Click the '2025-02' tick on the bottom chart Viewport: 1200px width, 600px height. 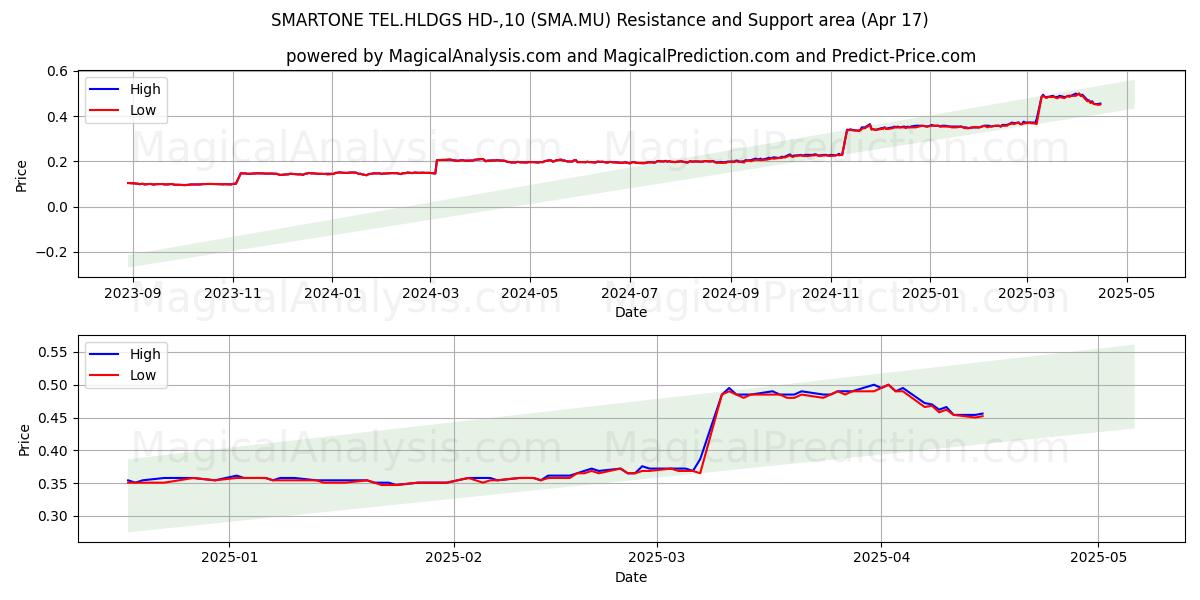[454, 558]
